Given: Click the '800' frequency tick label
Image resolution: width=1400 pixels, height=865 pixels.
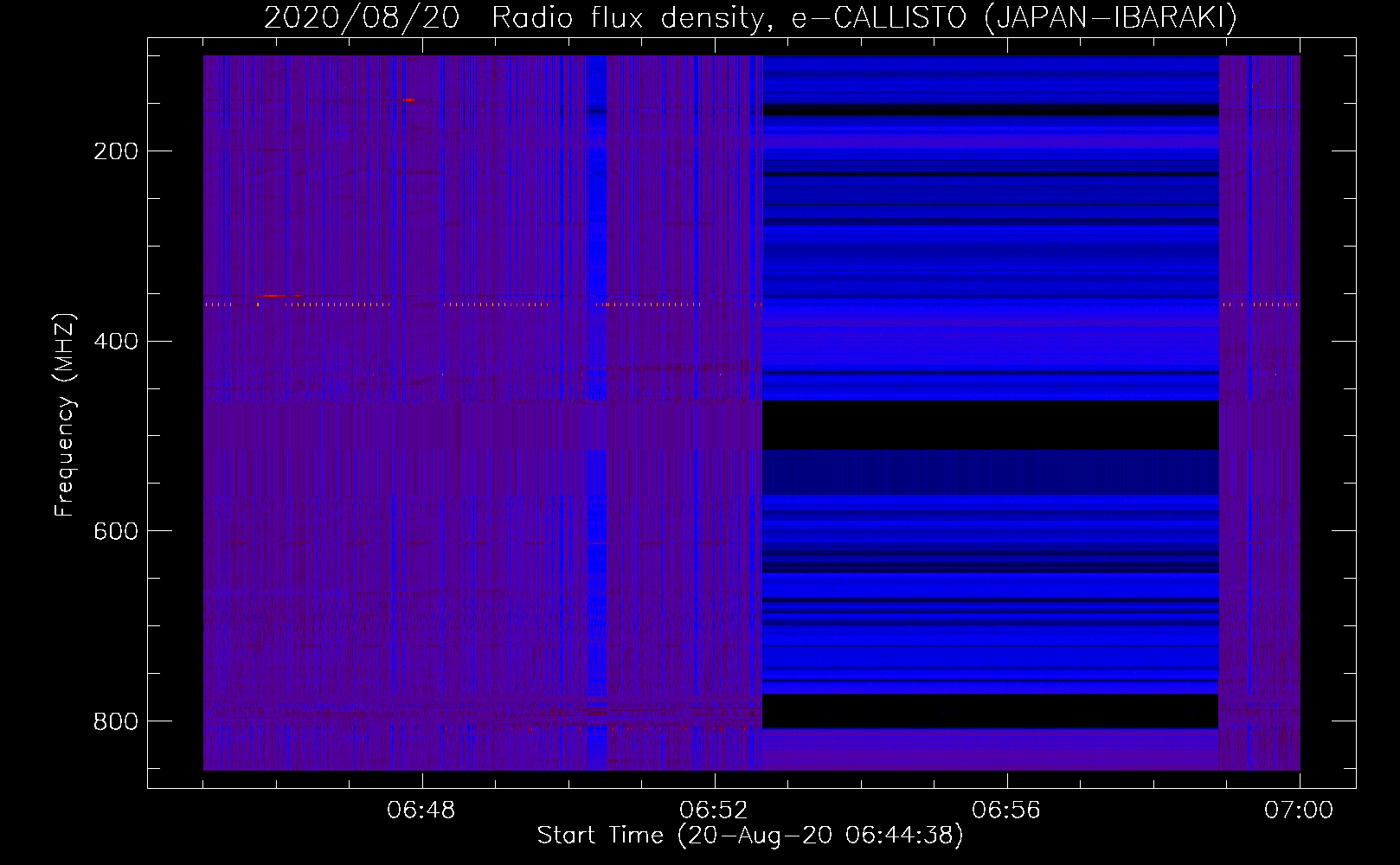Looking at the screenshot, I should click(116, 721).
